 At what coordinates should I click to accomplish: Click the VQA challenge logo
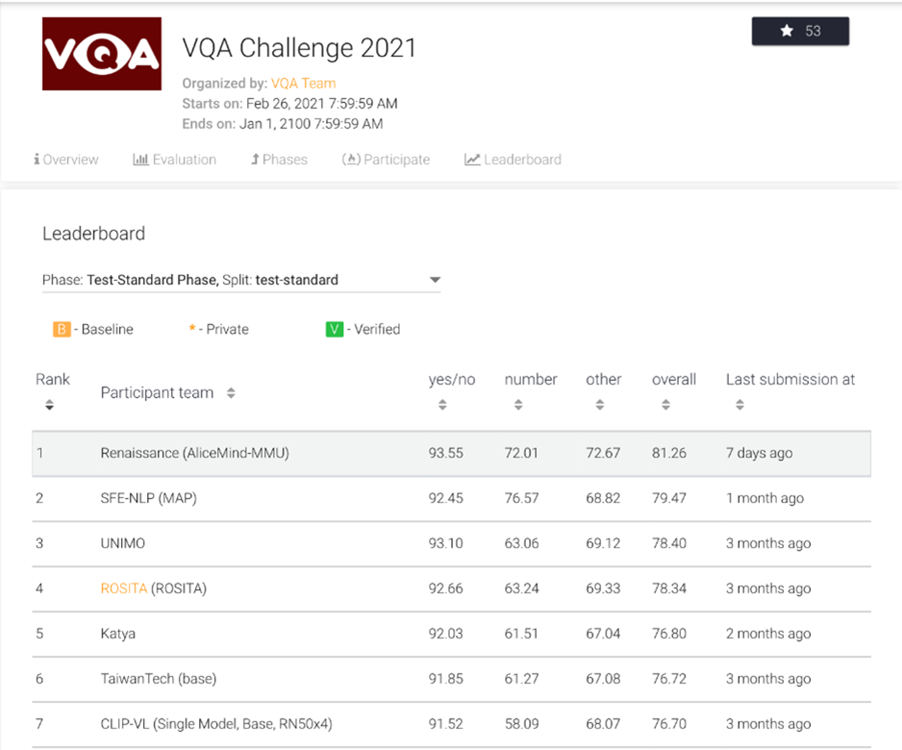click(101, 55)
